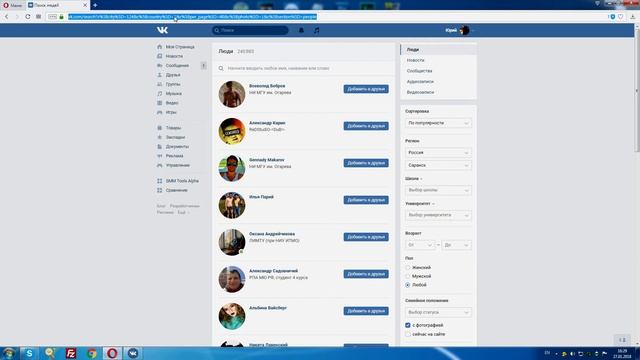640x360 pixels.
Task: Open the Выбор университета dropdown
Action: pyautogui.click(x=438, y=215)
